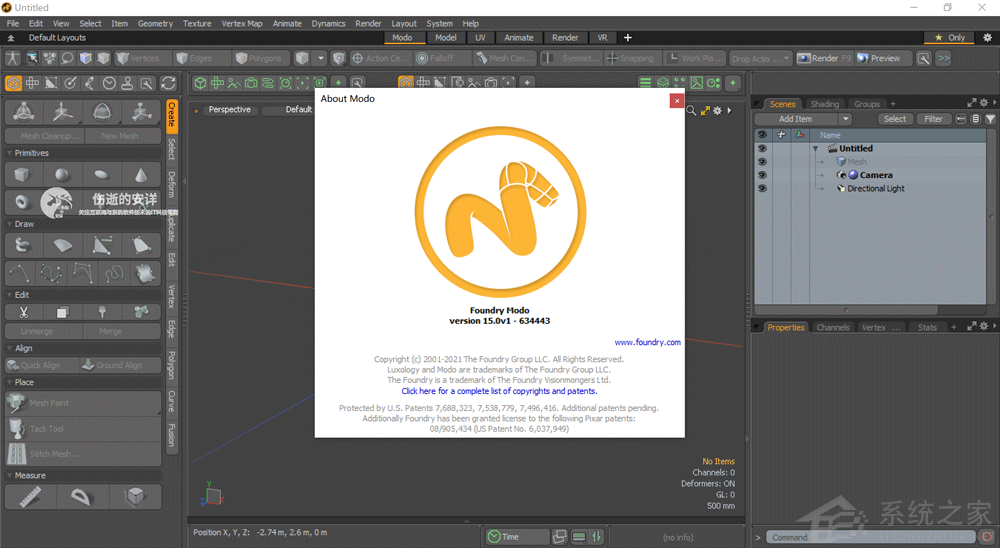Viewport: 1000px width, 548px height.
Task: Open the Vertex Map menu
Action: tap(242, 24)
